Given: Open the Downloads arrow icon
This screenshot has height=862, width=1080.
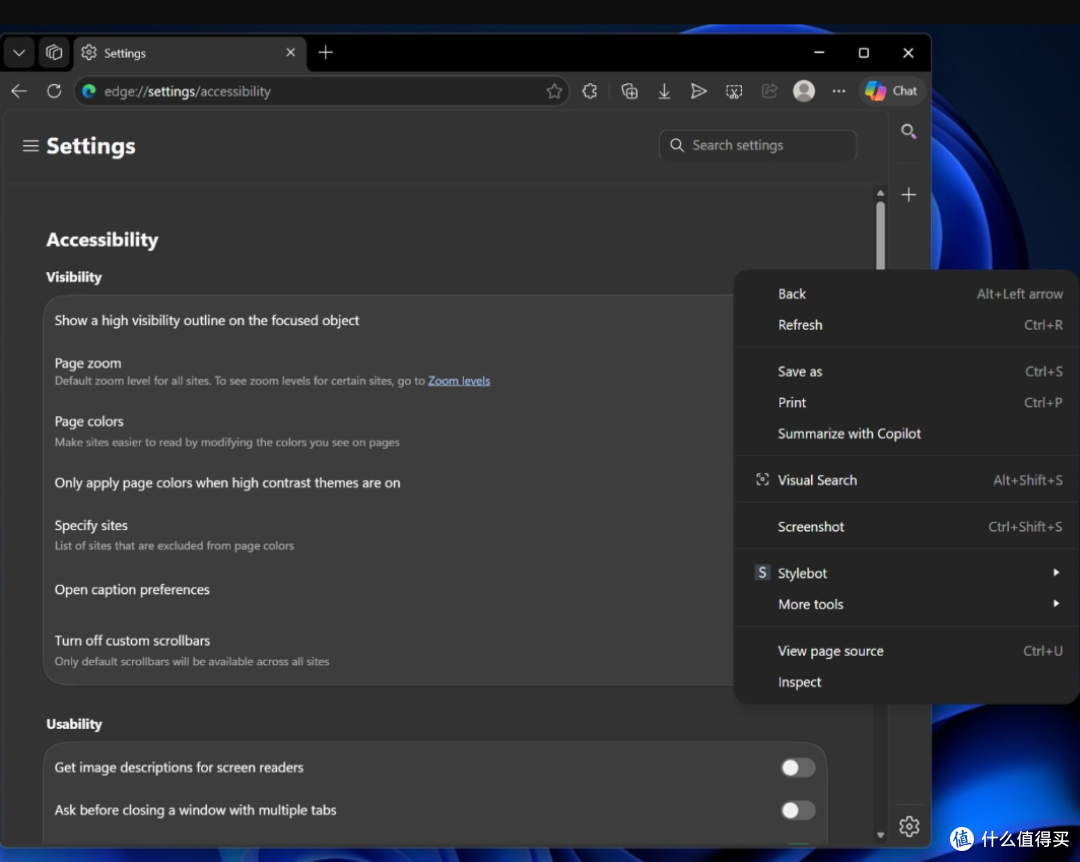Looking at the screenshot, I should coord(664,91).
